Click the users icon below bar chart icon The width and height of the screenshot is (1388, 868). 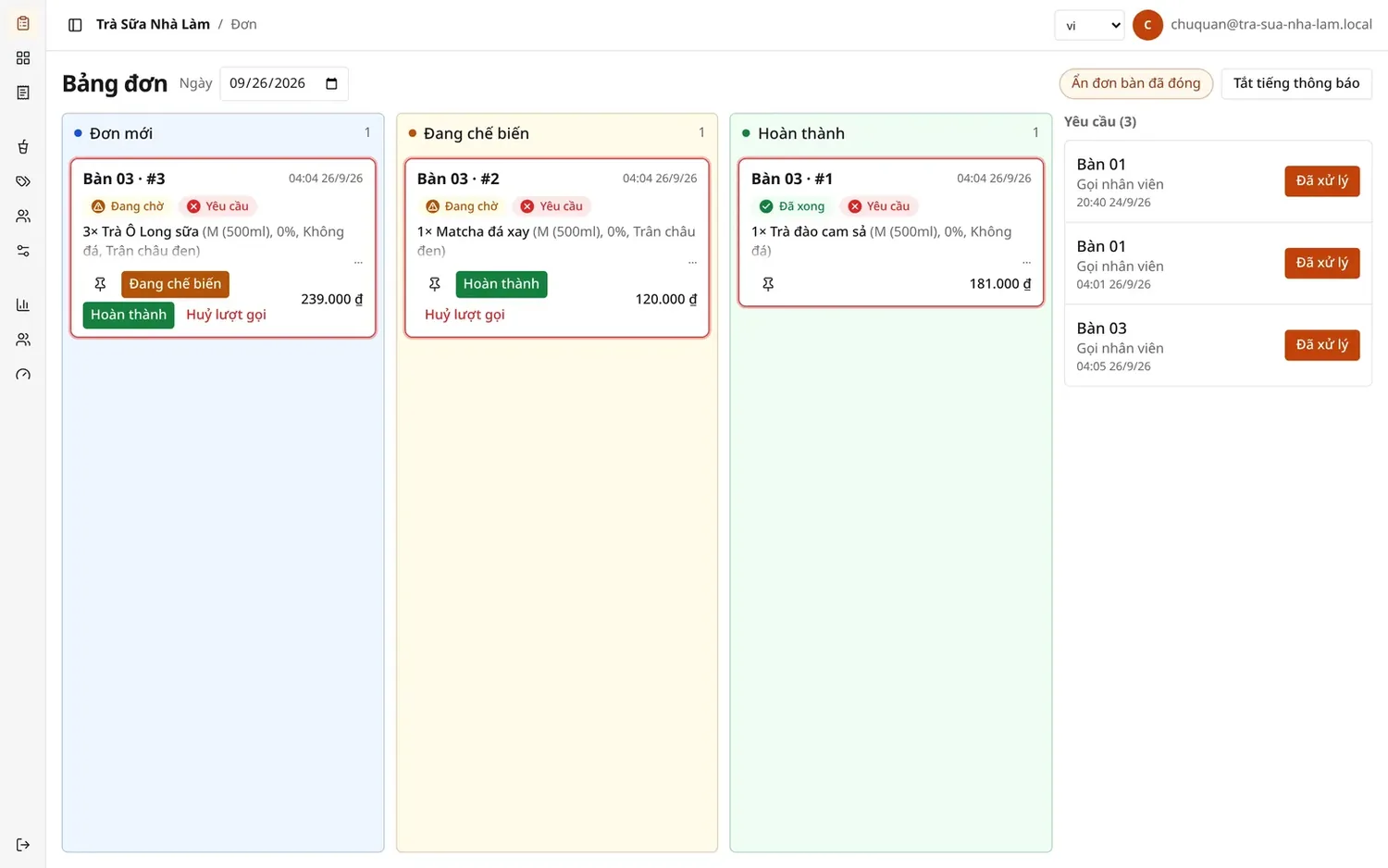(23, 340)
